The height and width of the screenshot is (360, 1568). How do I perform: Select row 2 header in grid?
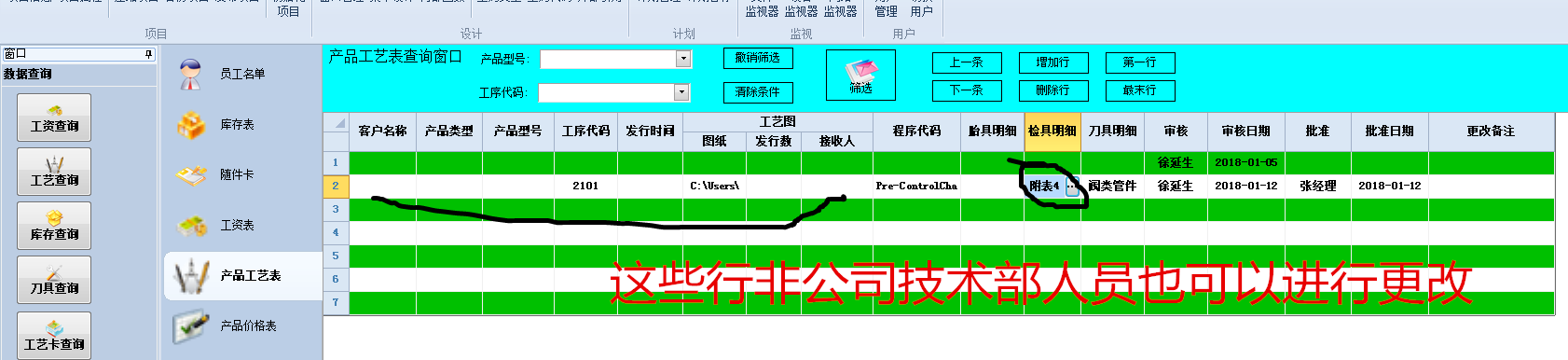pyautogui.click(x=336, y=187)
